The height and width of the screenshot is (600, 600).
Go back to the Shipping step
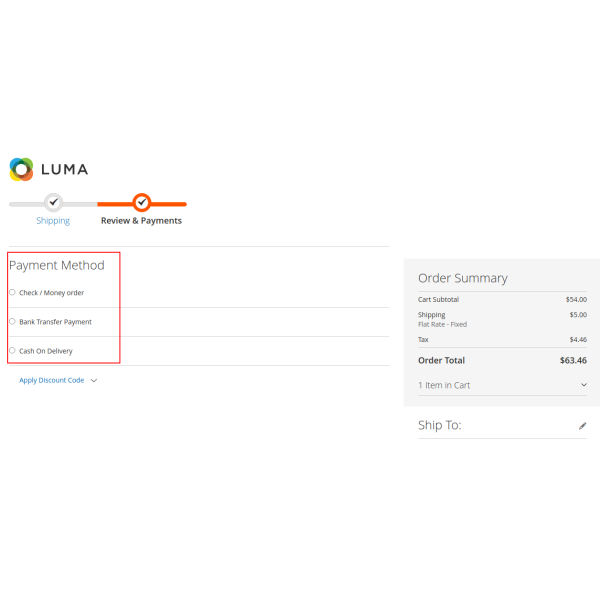tap(53, 221)
